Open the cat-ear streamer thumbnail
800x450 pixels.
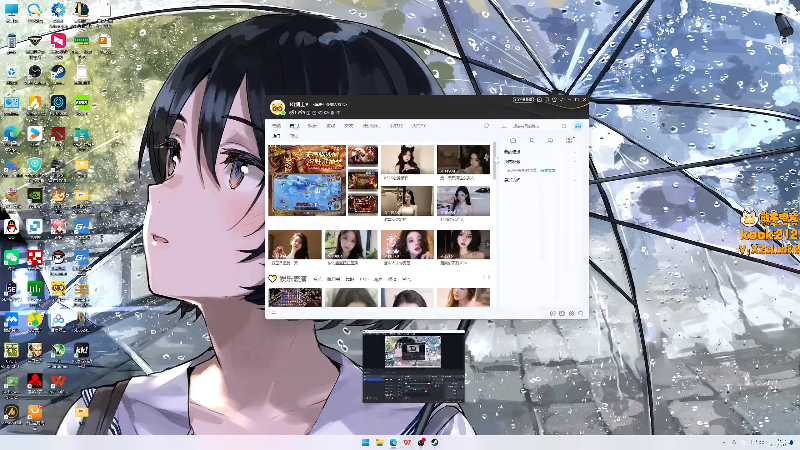[x=407, y=159]
